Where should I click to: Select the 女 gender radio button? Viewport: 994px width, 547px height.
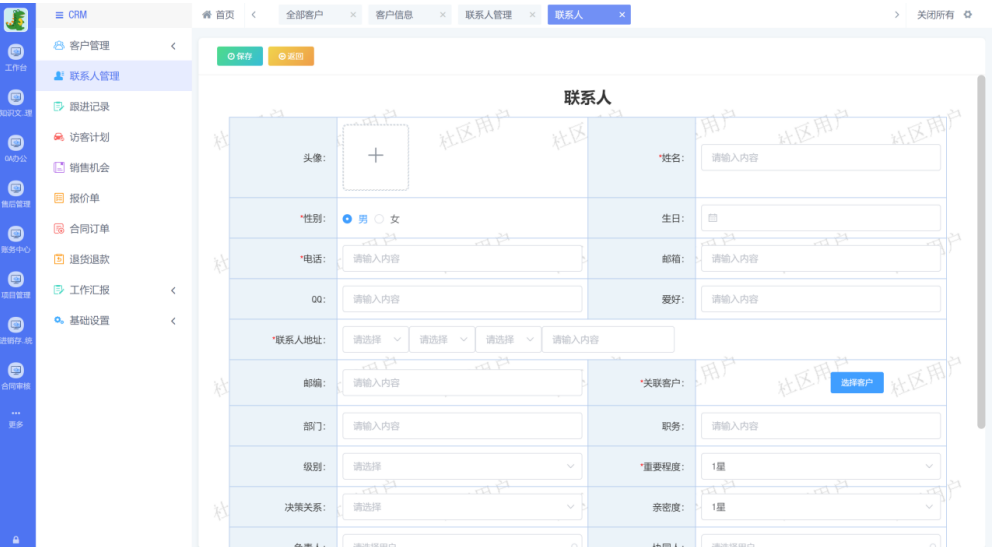coord(380,219)
